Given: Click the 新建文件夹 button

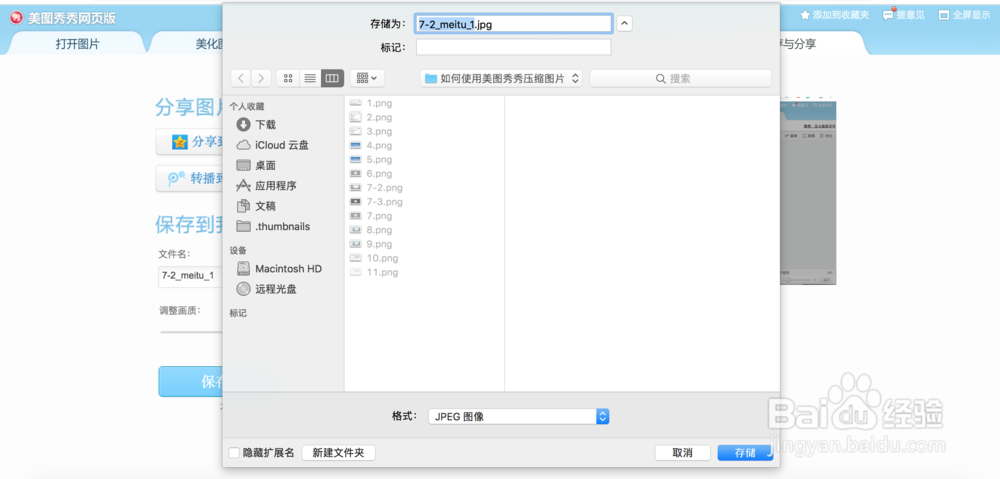Looking at the screenshot, I should 338,453.
